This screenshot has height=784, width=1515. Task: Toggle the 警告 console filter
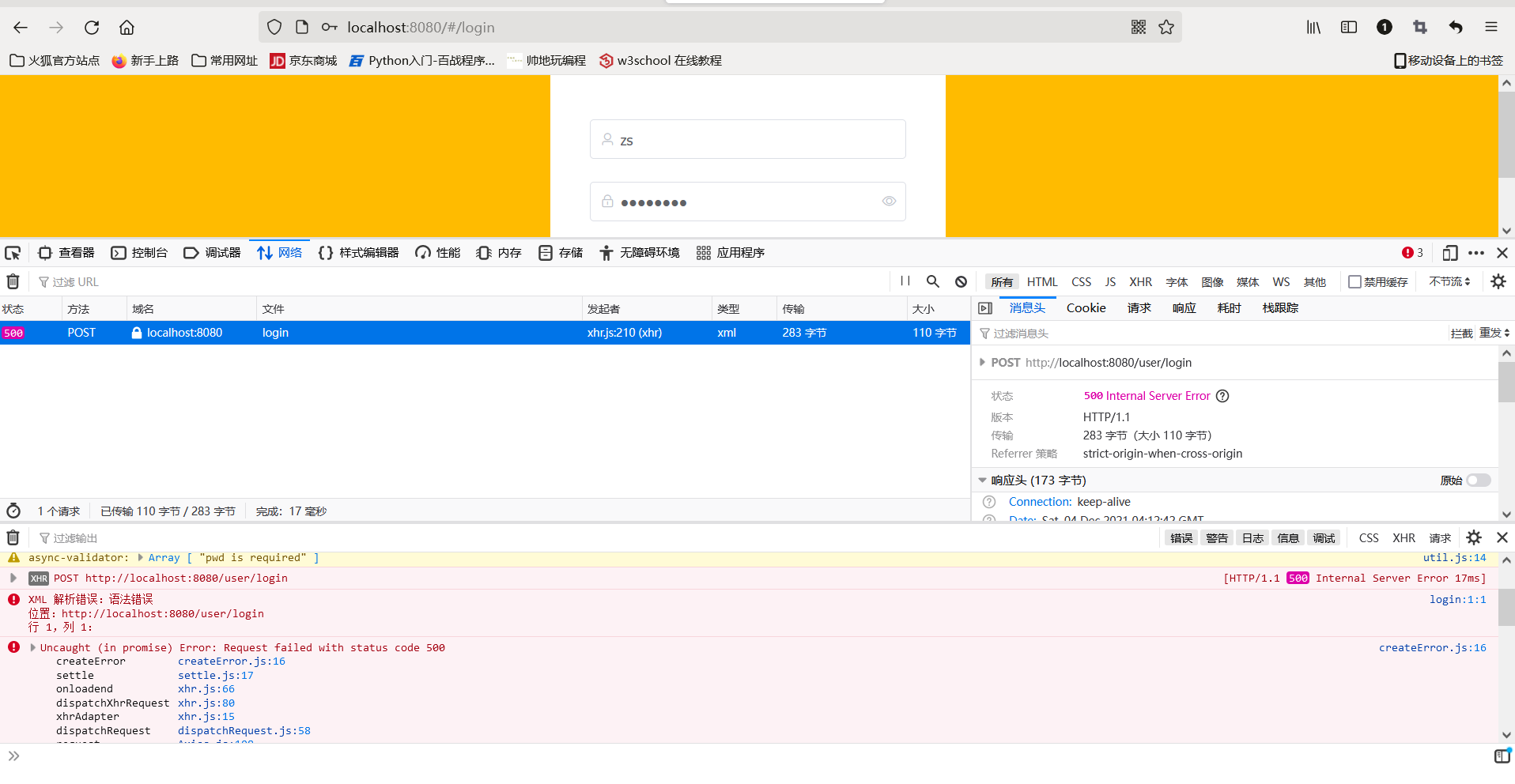pyautogui.click(x=1217, y=538)
